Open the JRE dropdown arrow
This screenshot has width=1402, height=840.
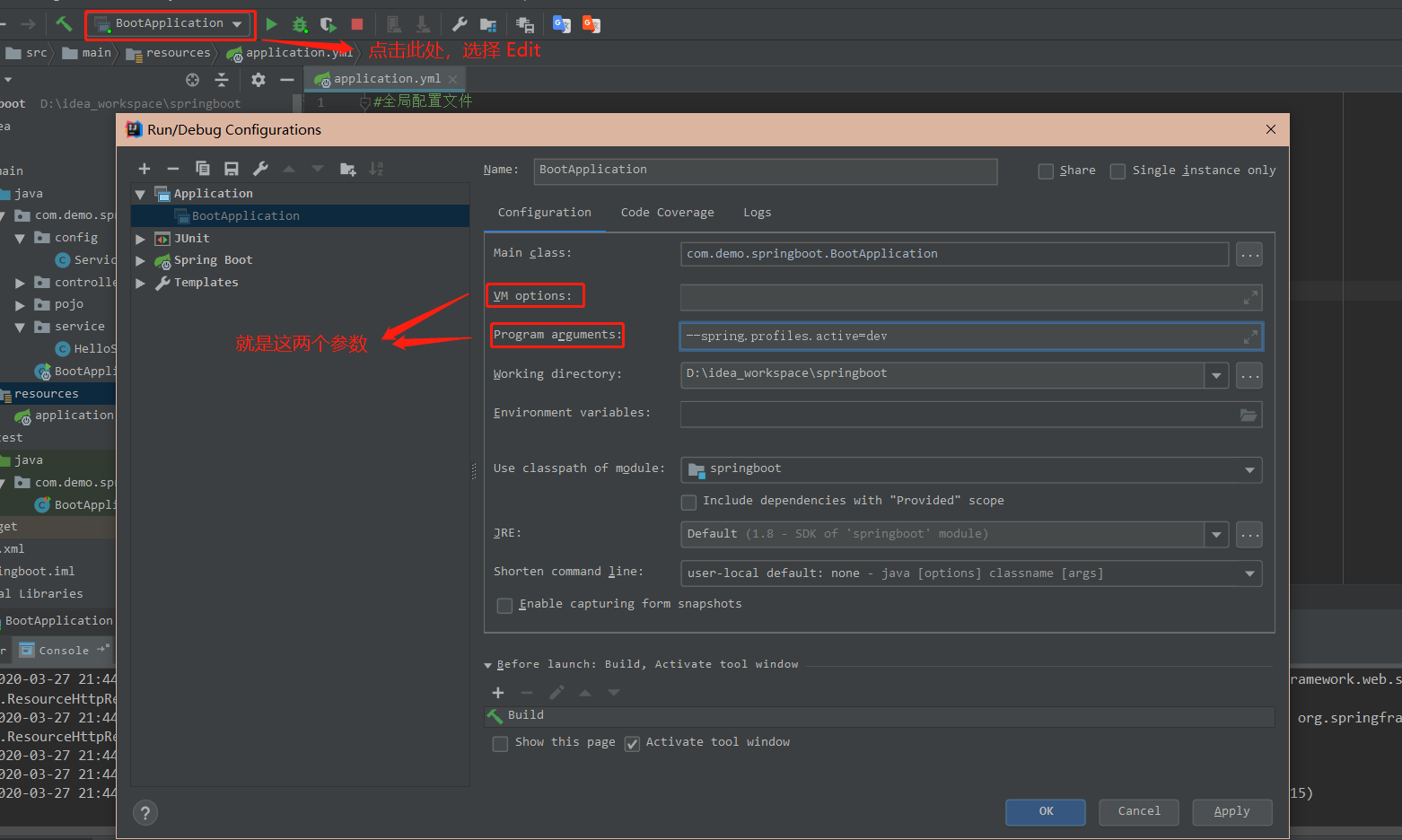click(x=1216, y=535)
